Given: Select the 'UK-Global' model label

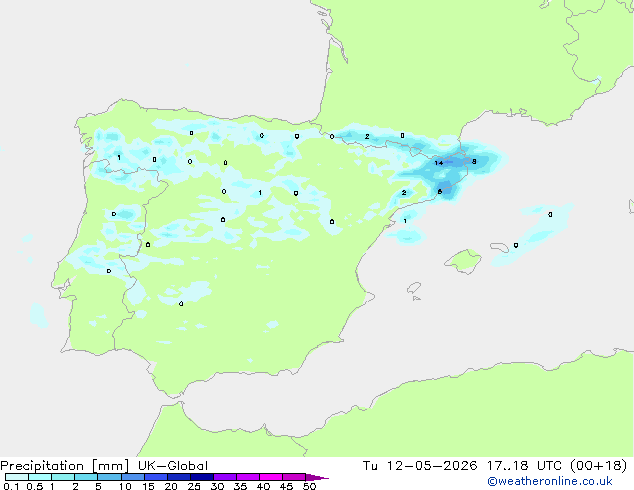Looking at the screenshot, I should (173, 466).
